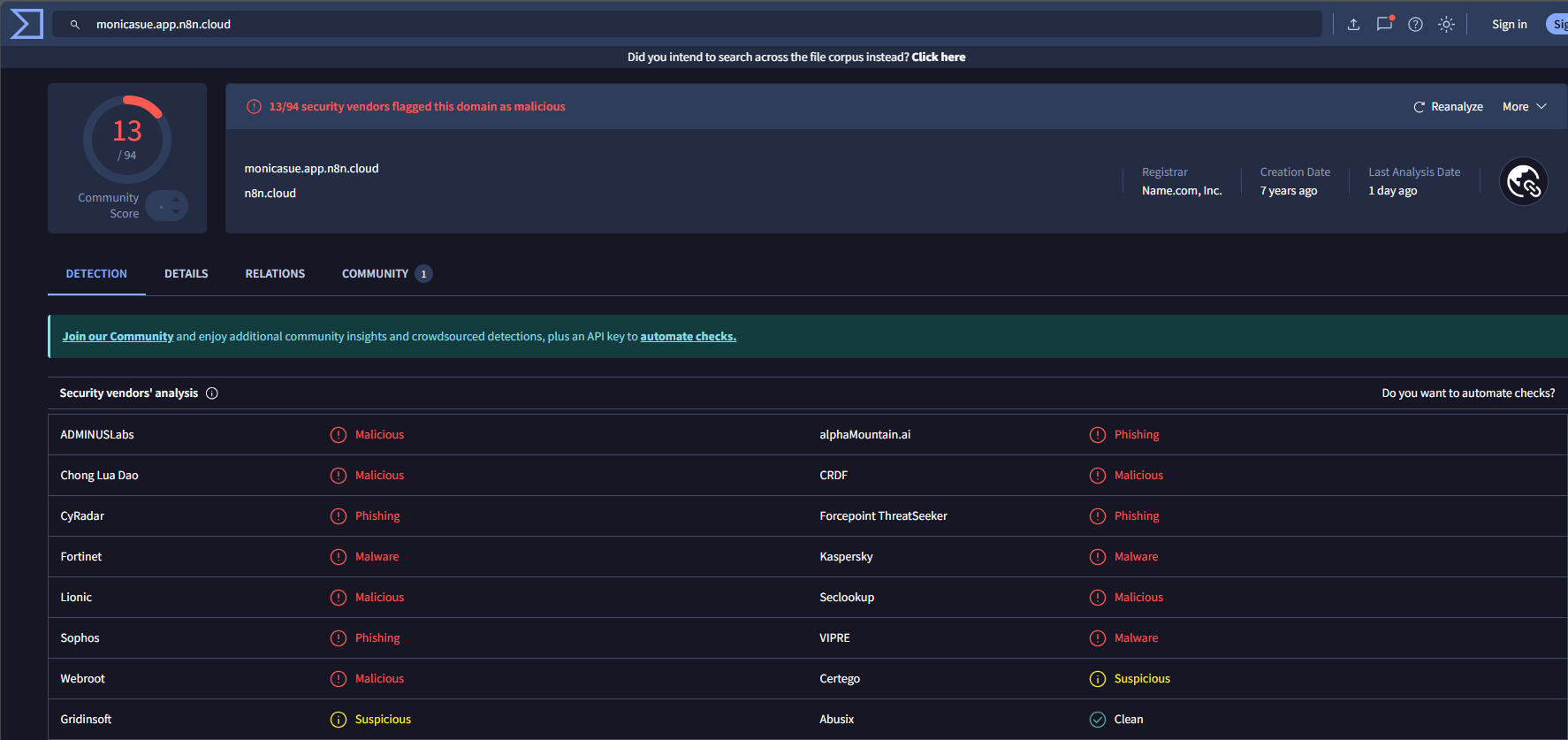The height and width of the screenshot is (740, 1568).
Task: Click the Sign in button
Action: coord(1509,25)
